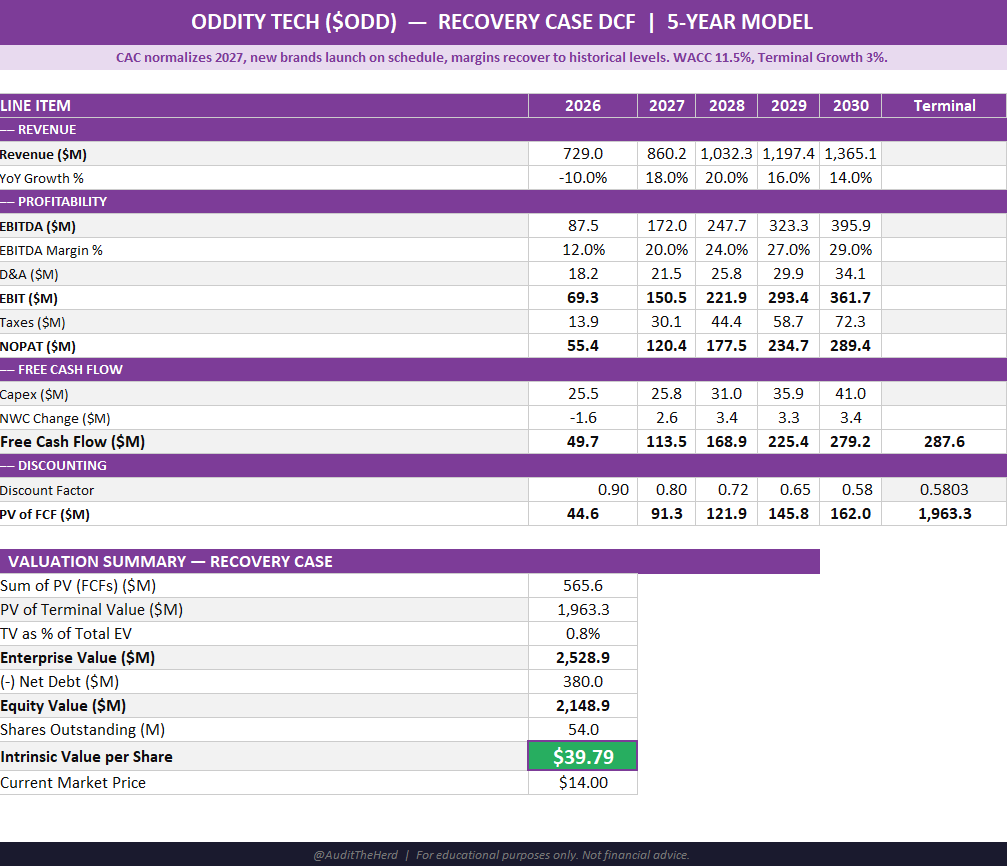Image resolution: width=1007 pixels, height=866 pixels.
Task: Select the 2026 EBITDA value 87.5
Action: (582, 226)
